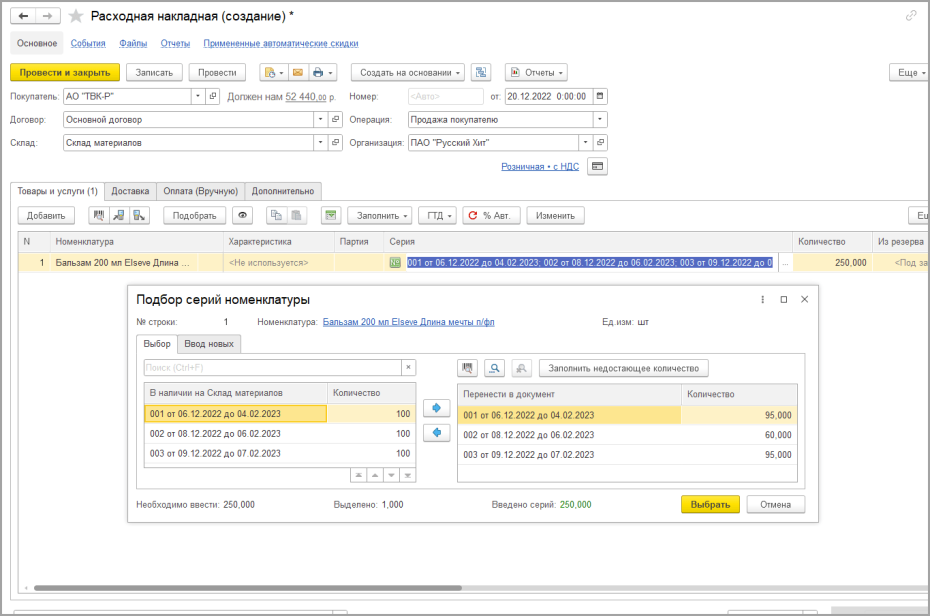Open the ГТД dropdown button
This screenshot has height=616, width=930.
(x=439, y=216)
